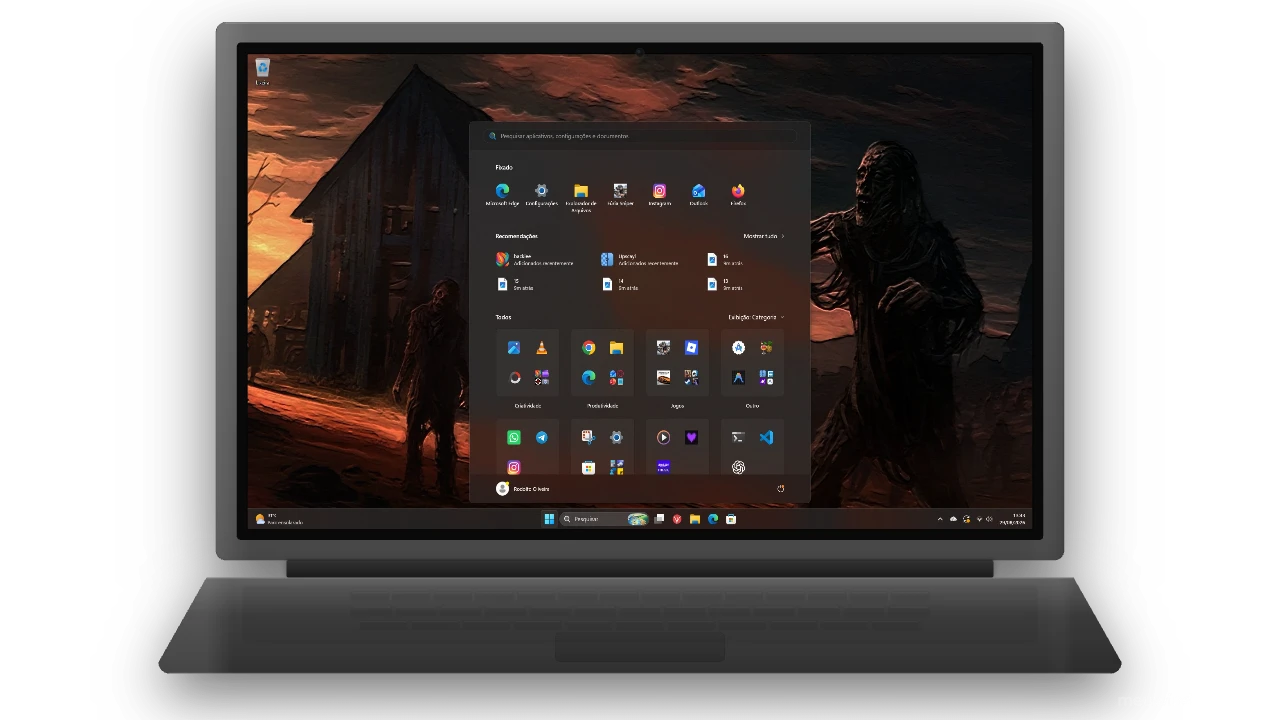Image resolution: width=1280 pixels, height=720 pixels.
Task: Open the Exibição: Categoria dropdown
Action: (756, 317)
